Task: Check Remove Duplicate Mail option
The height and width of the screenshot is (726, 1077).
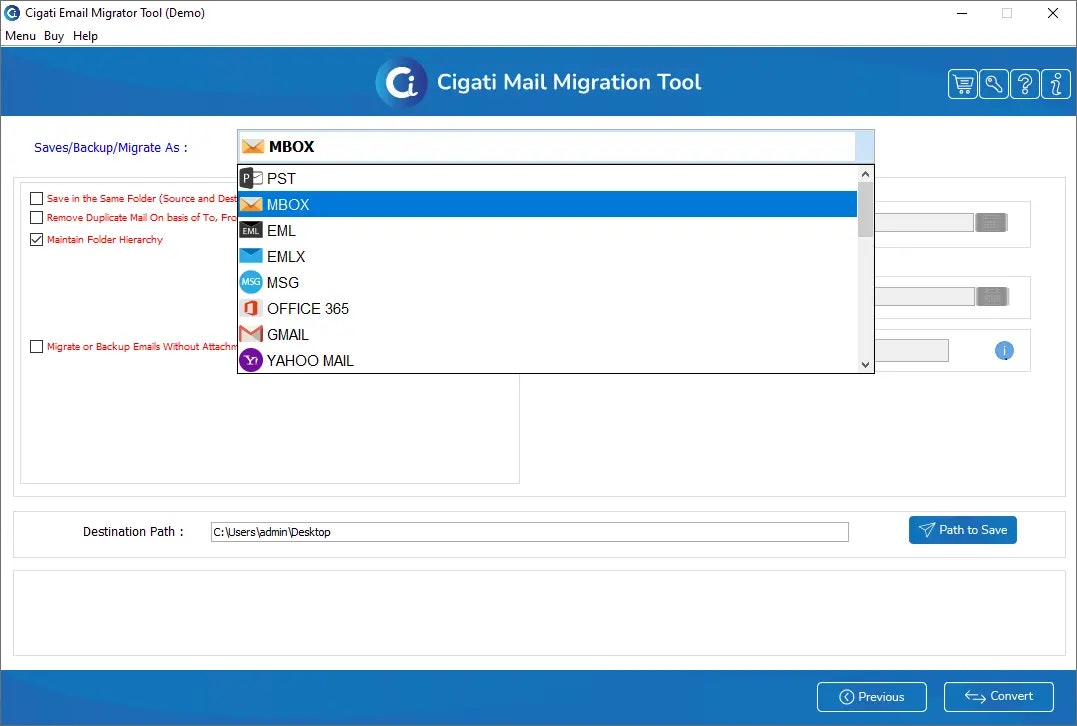Action: click(36, 218)
